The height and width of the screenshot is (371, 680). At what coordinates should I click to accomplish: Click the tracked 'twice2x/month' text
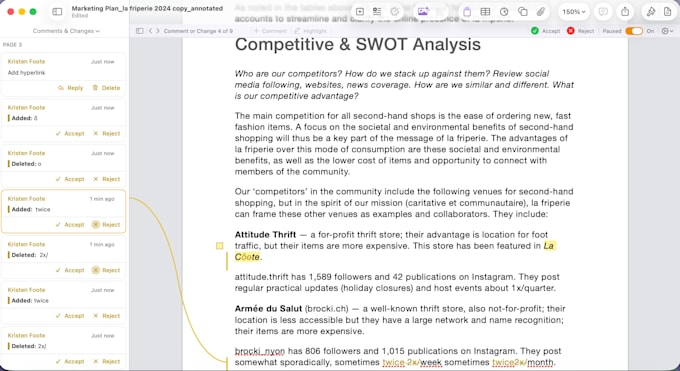click(x=523, y=362)
